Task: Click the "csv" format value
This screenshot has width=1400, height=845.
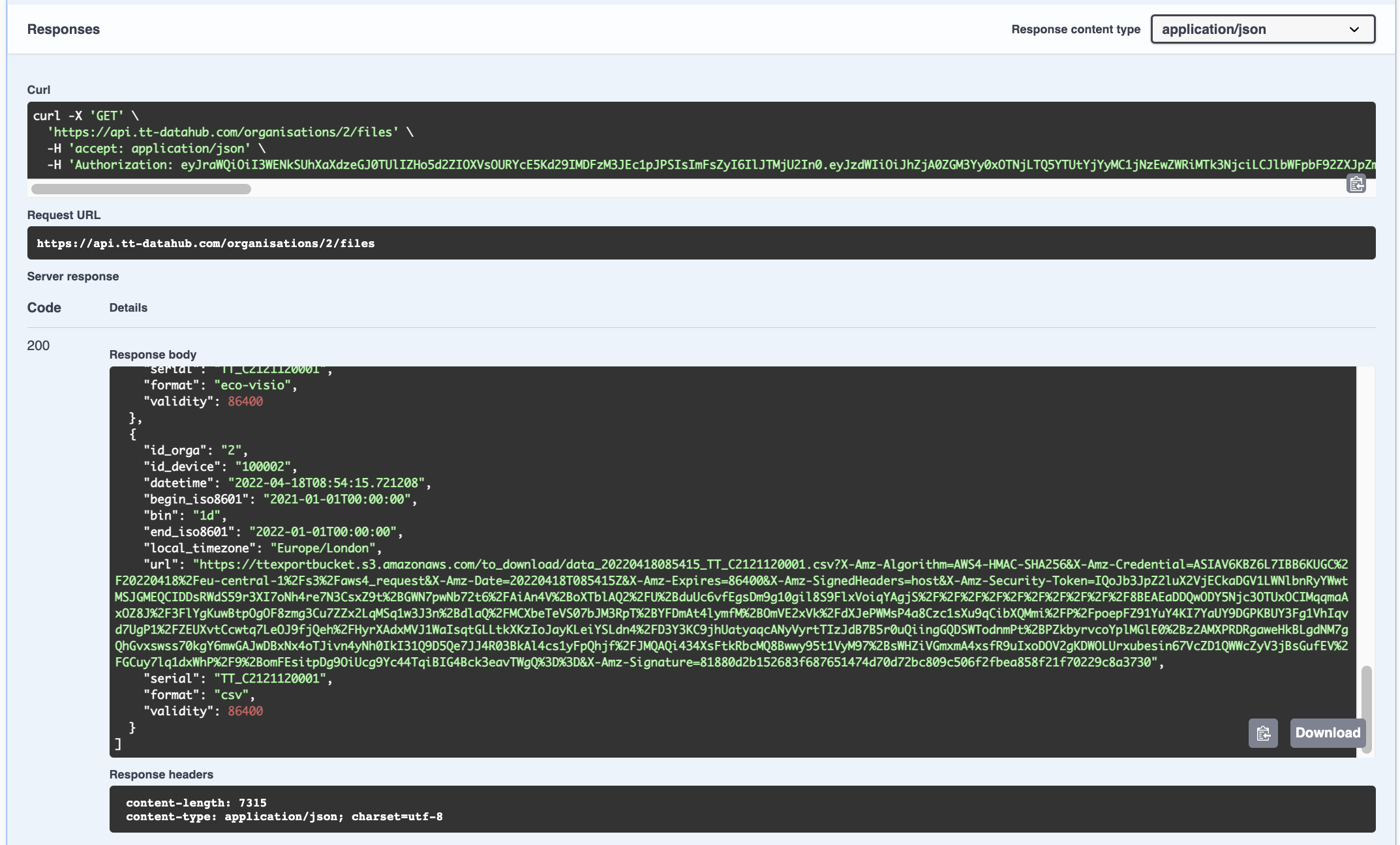Action: coord(232,695)
